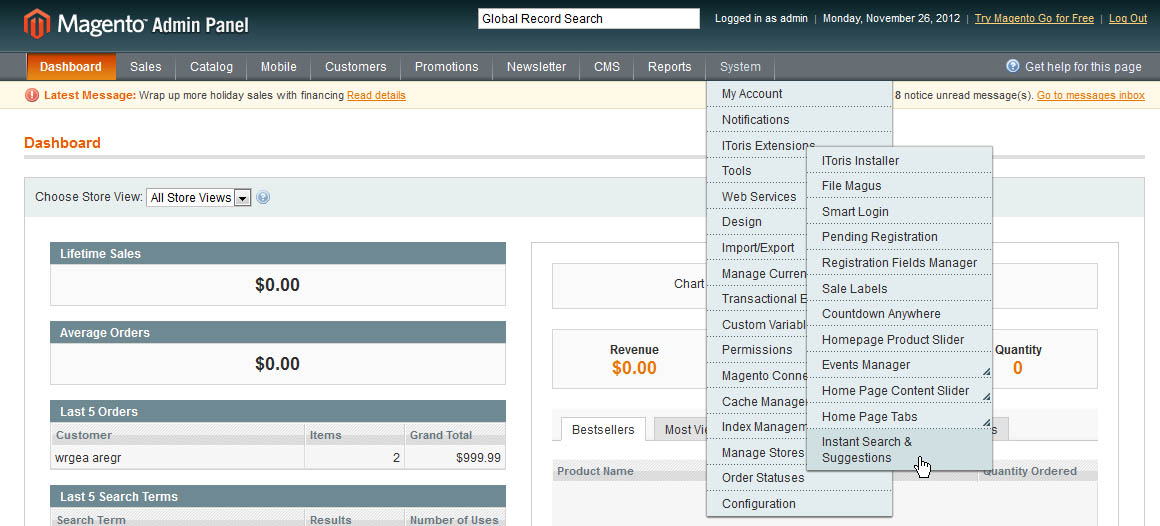Select Cache Management menu entry

pyautogui.click(x=756, y=402)
